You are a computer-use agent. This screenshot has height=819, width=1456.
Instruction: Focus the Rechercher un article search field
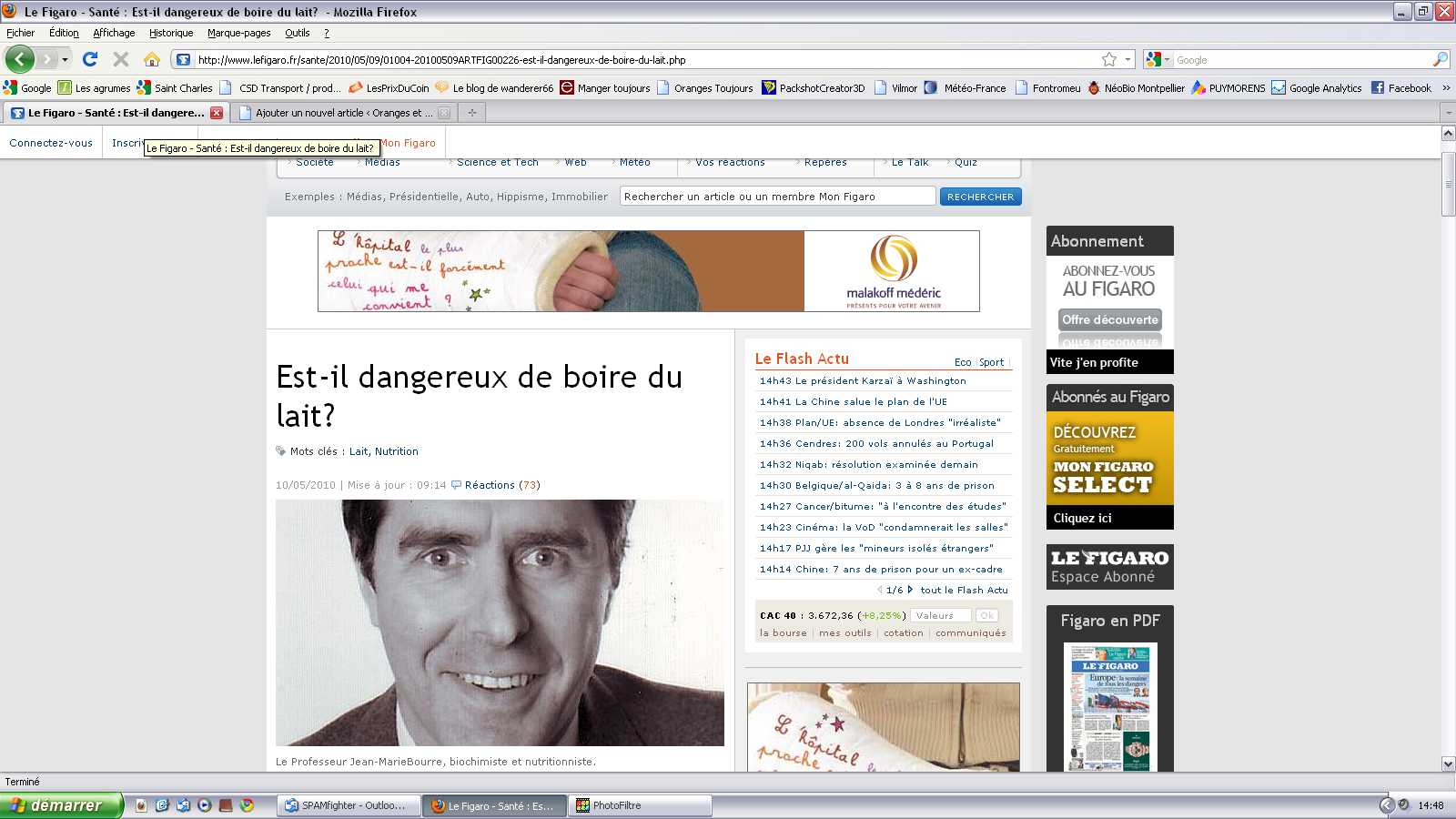point(777,197)
